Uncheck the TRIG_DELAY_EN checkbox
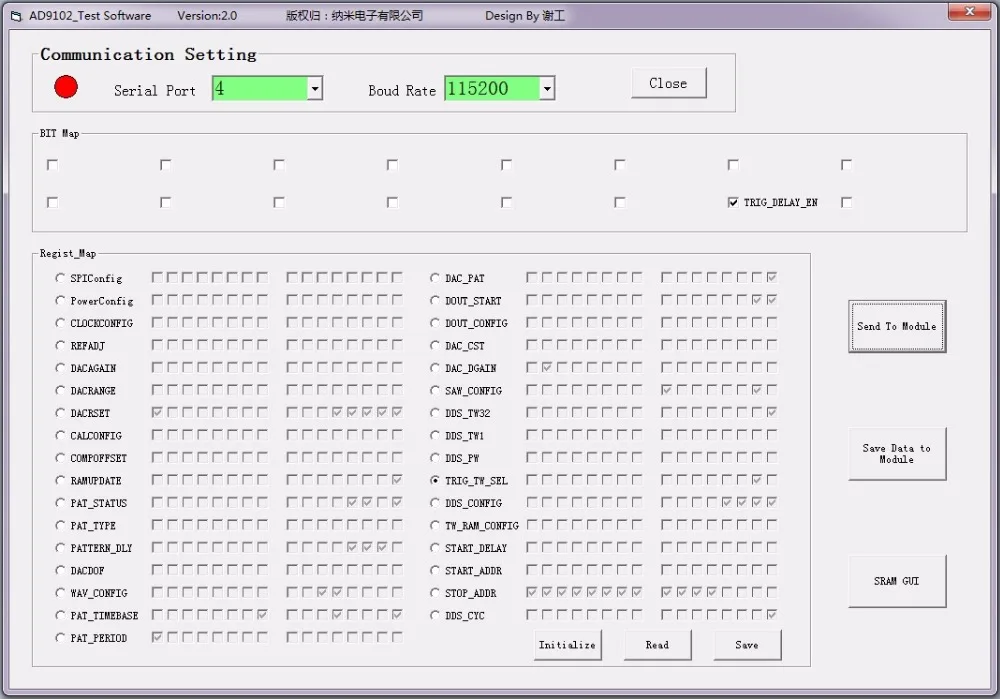The image size is (1000, 699). pyautogui.click(x=733, y=202)
